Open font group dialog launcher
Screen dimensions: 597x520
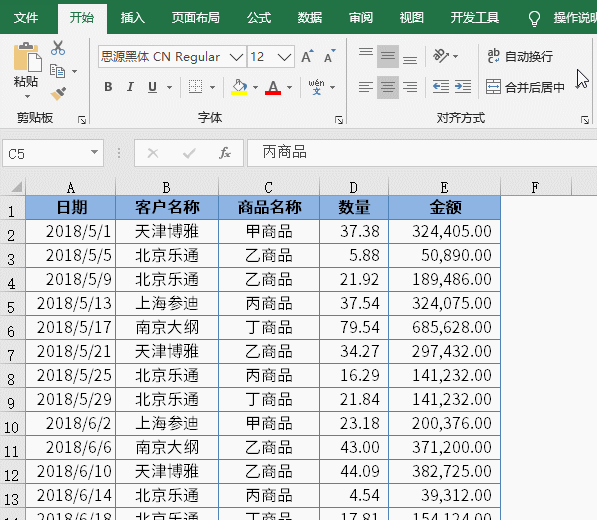[x=339, y=120]
